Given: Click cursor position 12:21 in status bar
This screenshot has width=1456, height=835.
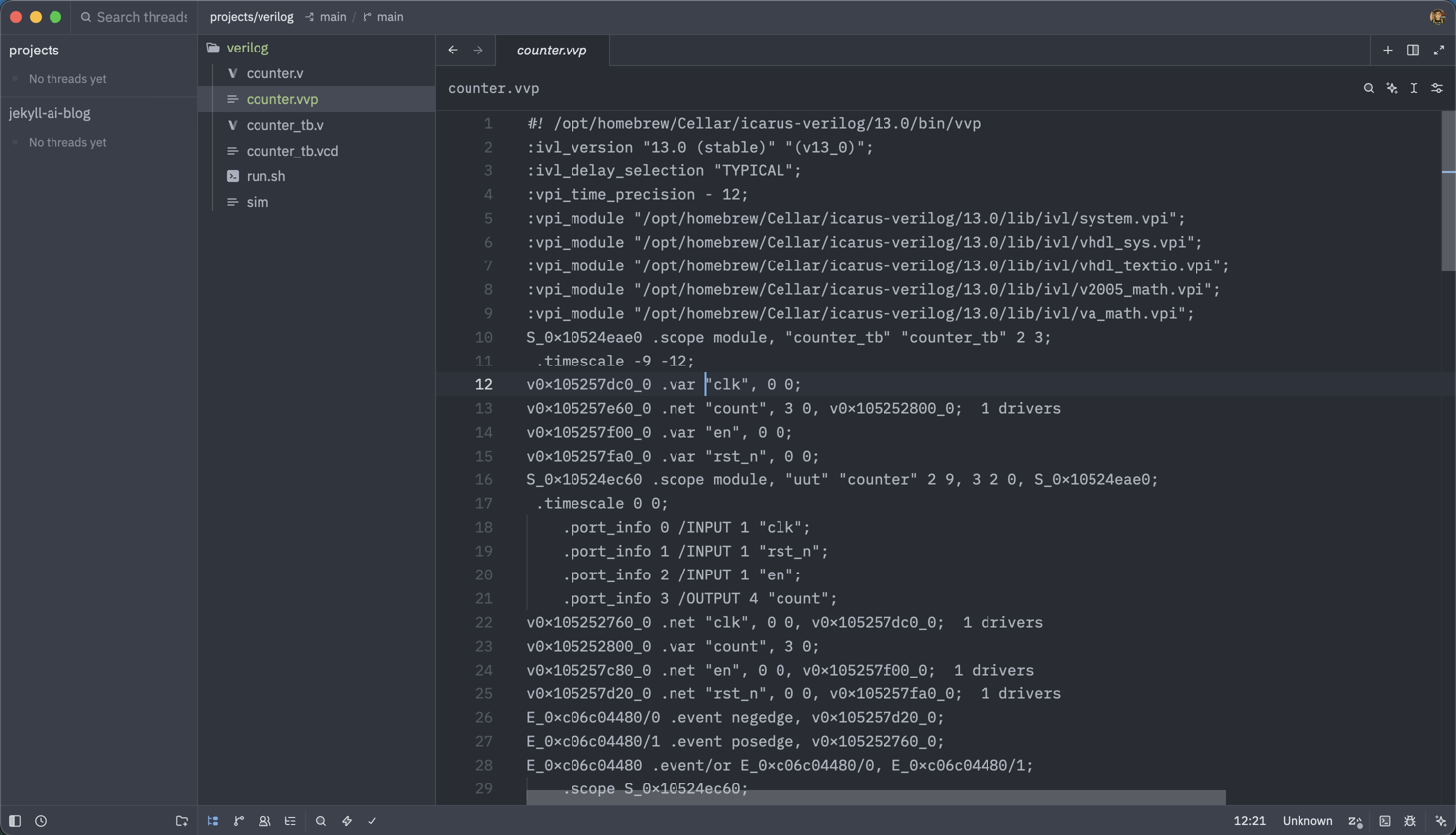Looking at the screenshot, I should (x=1249, y=821).
